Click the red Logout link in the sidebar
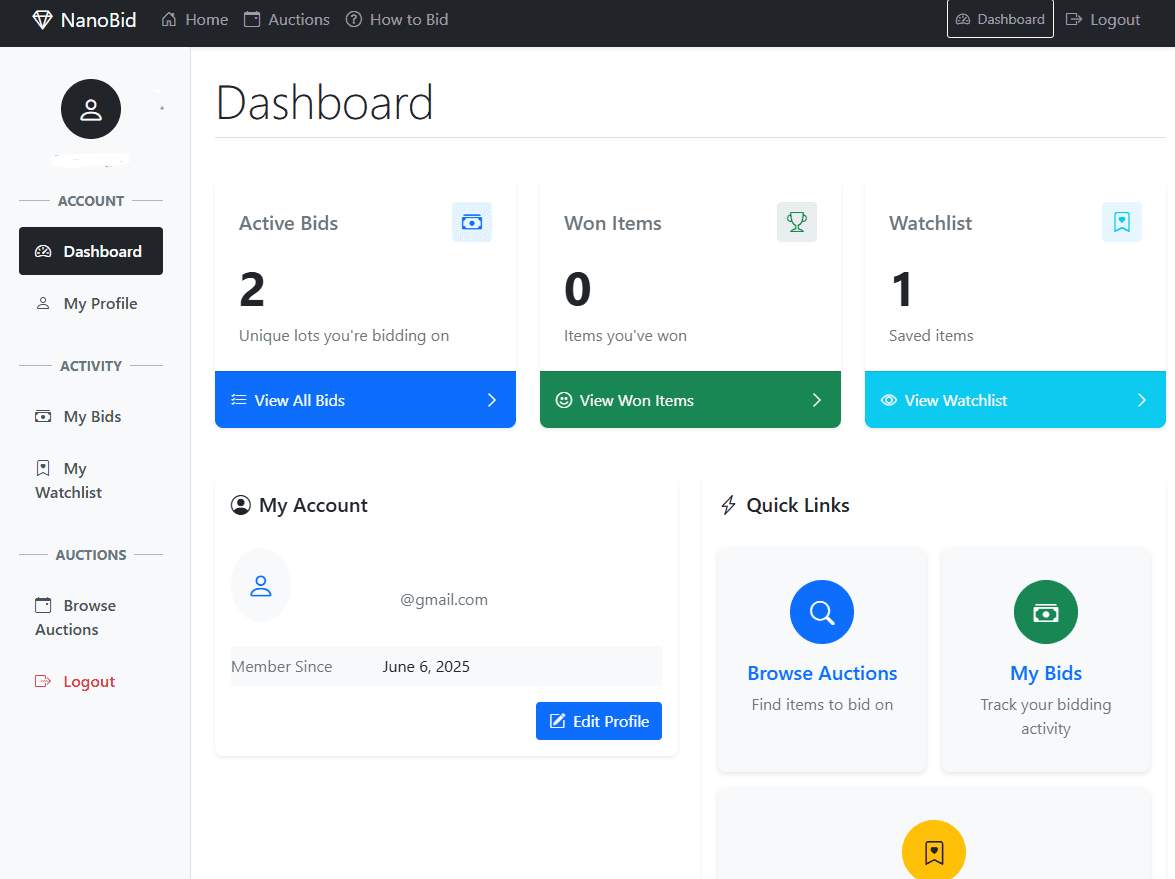The height and width of the screenshot is (879, 1175). pos(89,681)
